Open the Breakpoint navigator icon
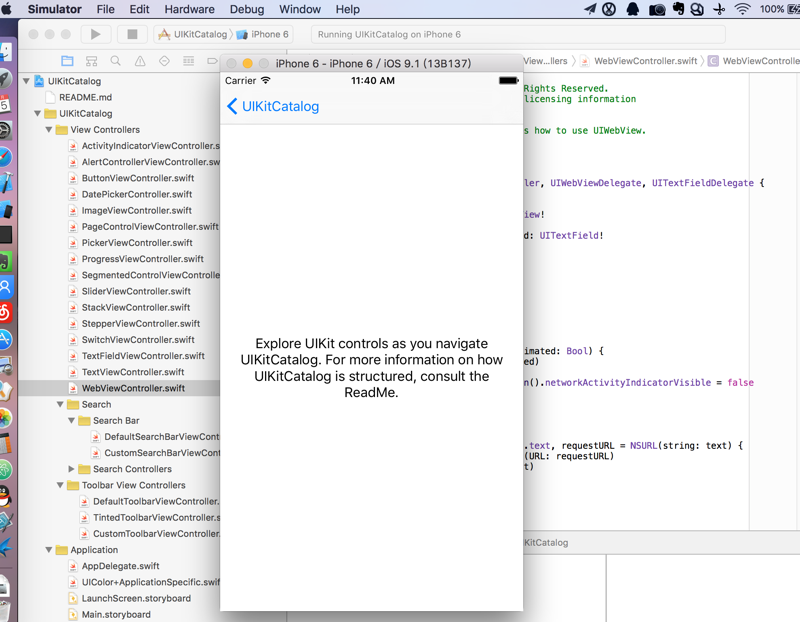Viewport: 800px width, 622px height. [212, 61]
